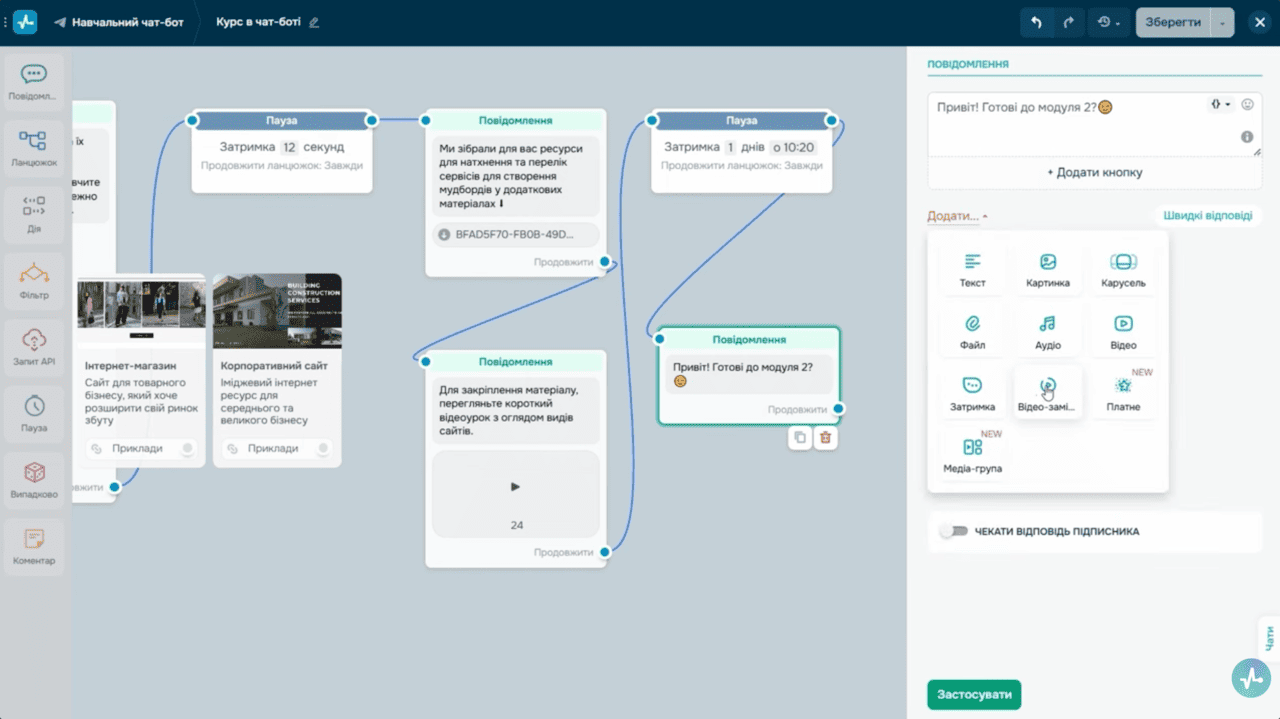Image resolution: width=1280 pixels, height=719 pixels.
Task: Choose the Файл element type
Action: click(x=972, y=332)
